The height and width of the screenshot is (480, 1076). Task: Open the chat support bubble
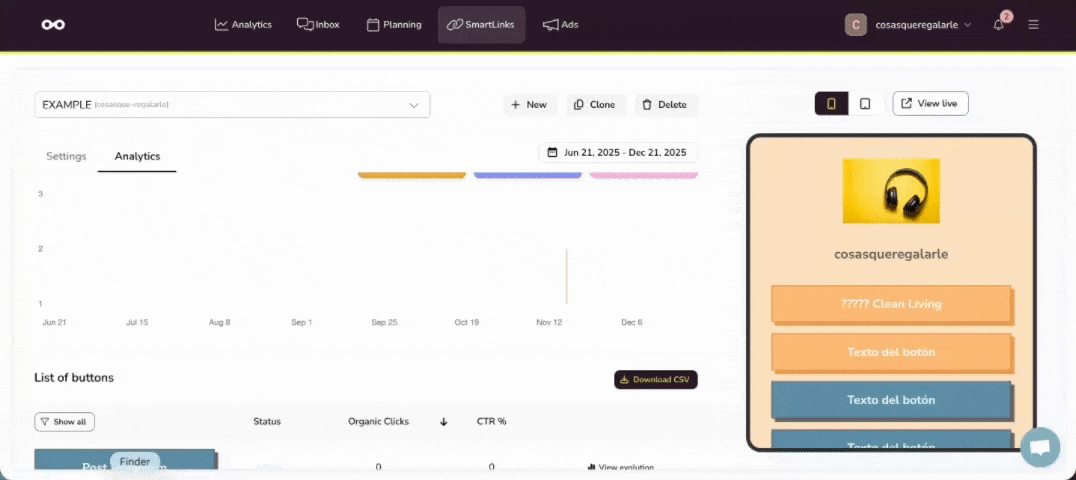pyautogui.click(x=1039, y=447)
